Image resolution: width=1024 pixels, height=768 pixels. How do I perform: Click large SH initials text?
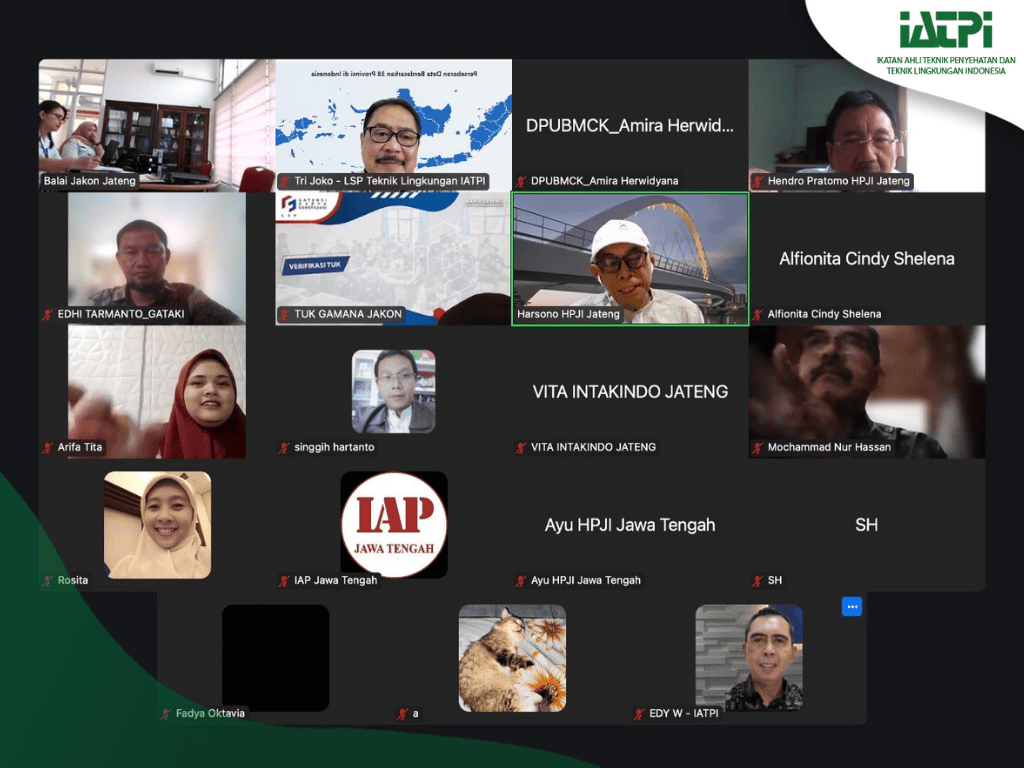pyautogui.click(x=867, y=525)
